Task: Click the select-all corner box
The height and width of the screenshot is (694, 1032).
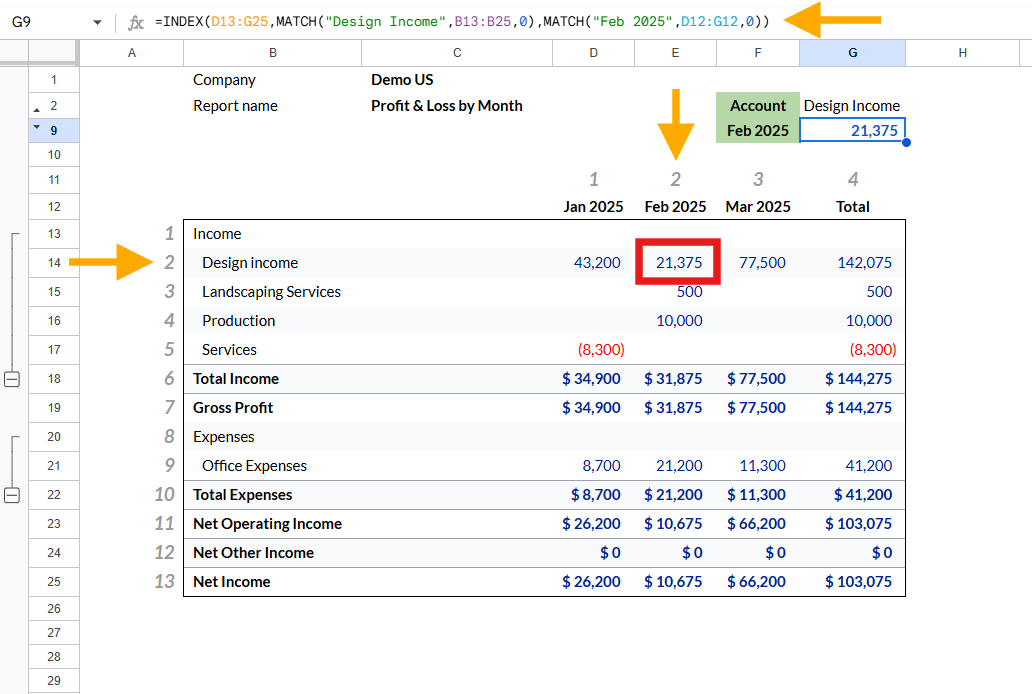Action: pyautogui.click(x=54, y=53)
